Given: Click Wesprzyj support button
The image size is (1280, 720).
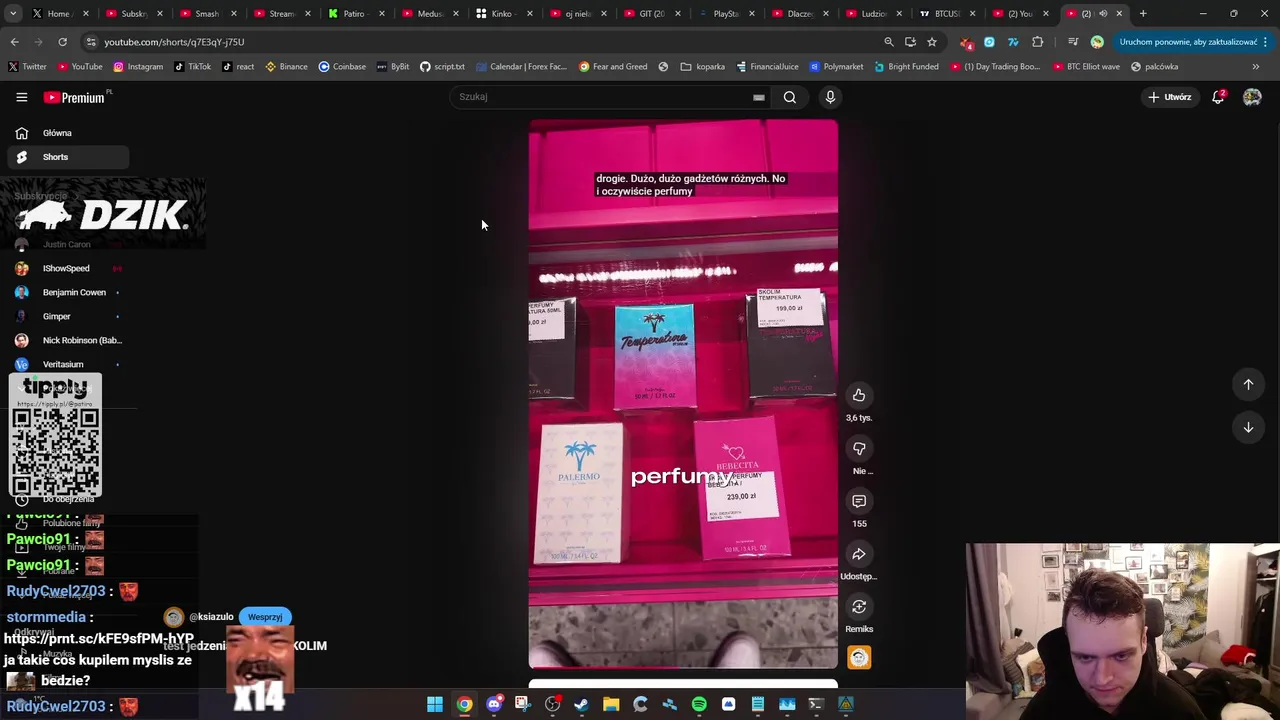Looking at the screenshot, I should coord(265,617).
